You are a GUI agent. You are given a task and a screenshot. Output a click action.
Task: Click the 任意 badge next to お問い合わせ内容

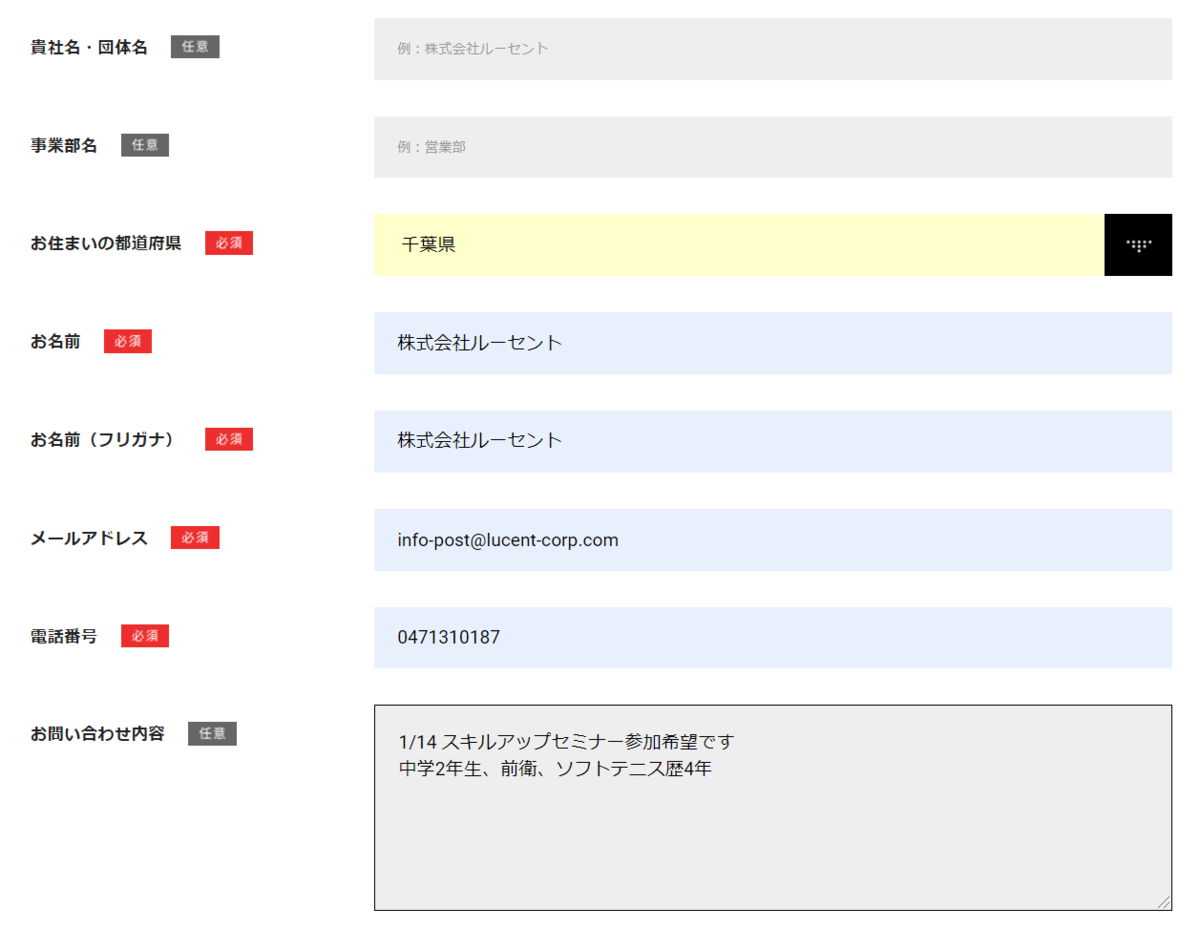tap(212, 734)
